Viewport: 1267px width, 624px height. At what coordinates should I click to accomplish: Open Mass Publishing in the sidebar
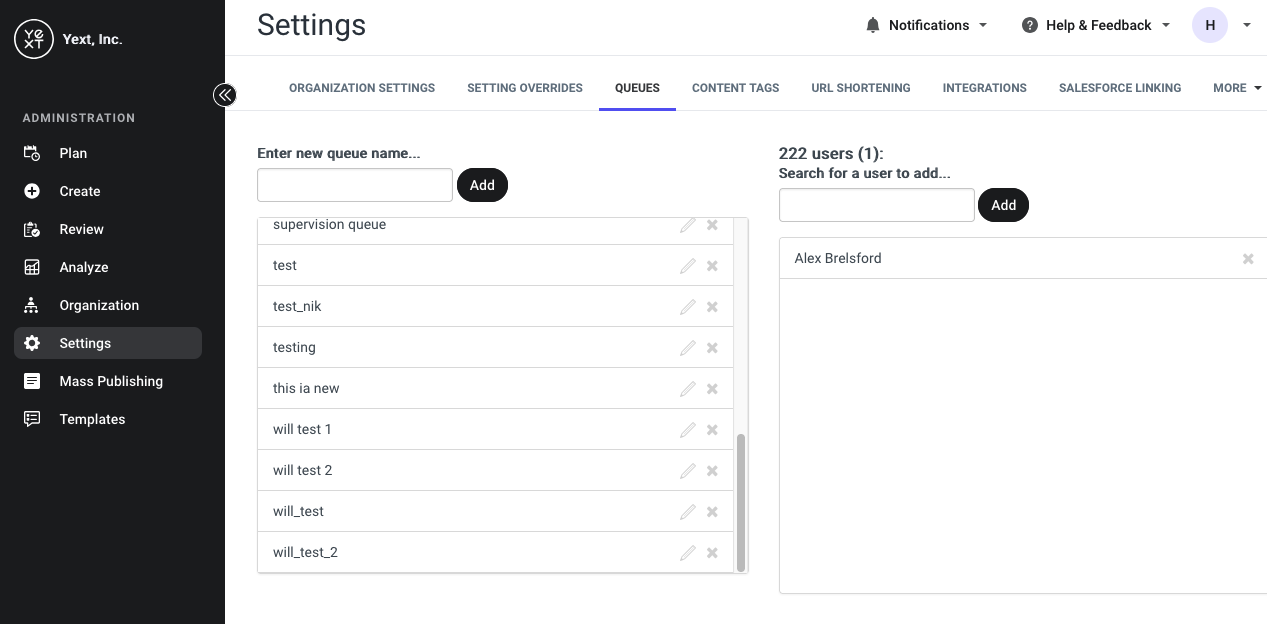point(108,381)
